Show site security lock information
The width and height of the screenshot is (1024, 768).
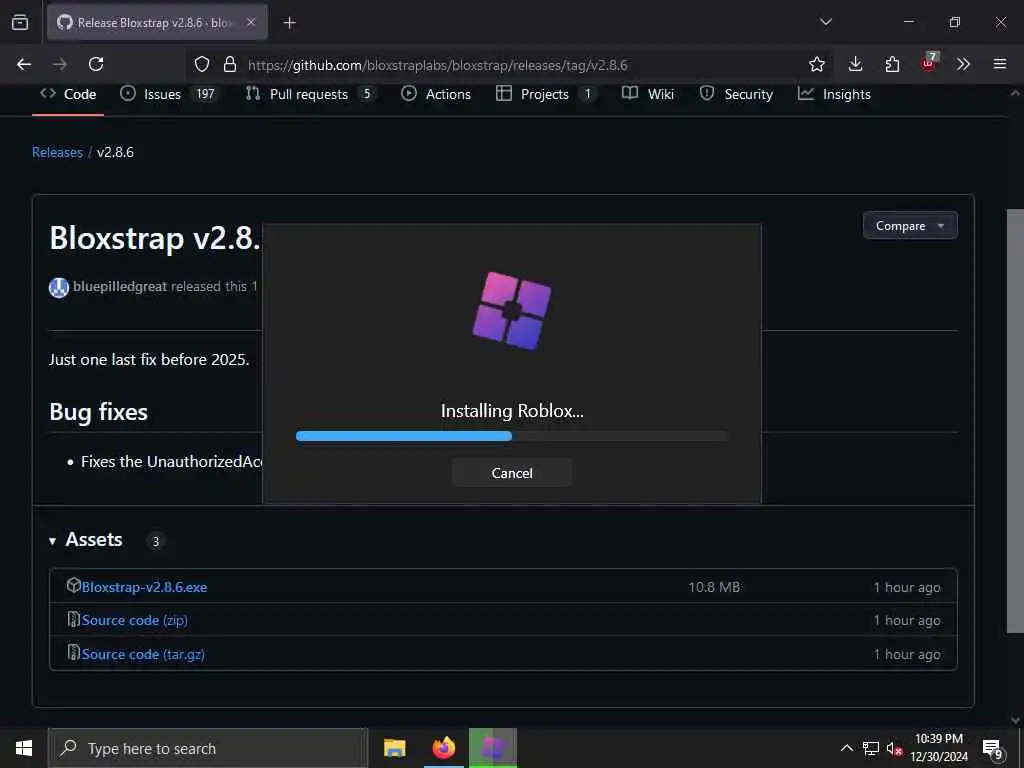pyautogui.click(x=230, y=64)
